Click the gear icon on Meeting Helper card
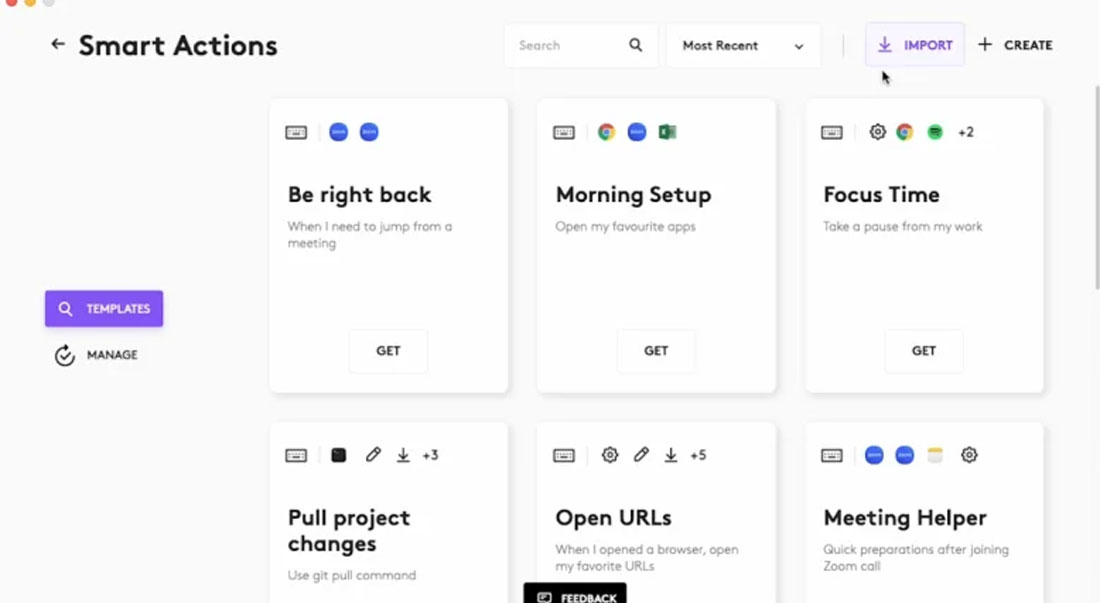The height and width of the screenshot is (603, 1100). point(969,455)
